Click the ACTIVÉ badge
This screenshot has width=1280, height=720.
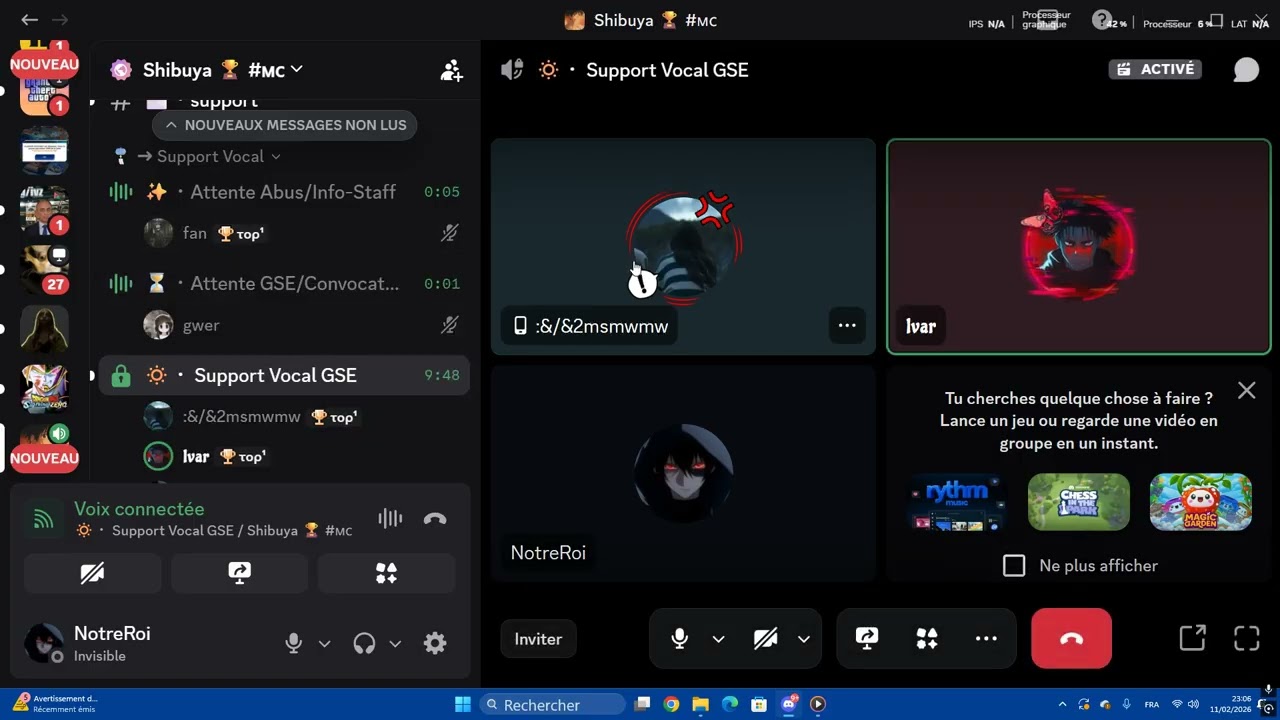click(x=1155, y=69)
